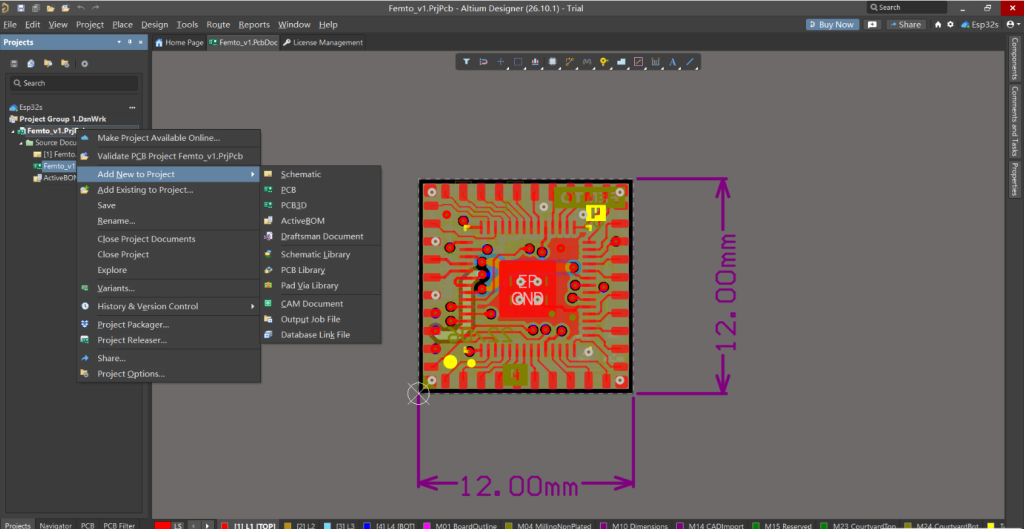Click Save icon in the title bar
The image size is (1024, 529).
[x=21, y=8]
